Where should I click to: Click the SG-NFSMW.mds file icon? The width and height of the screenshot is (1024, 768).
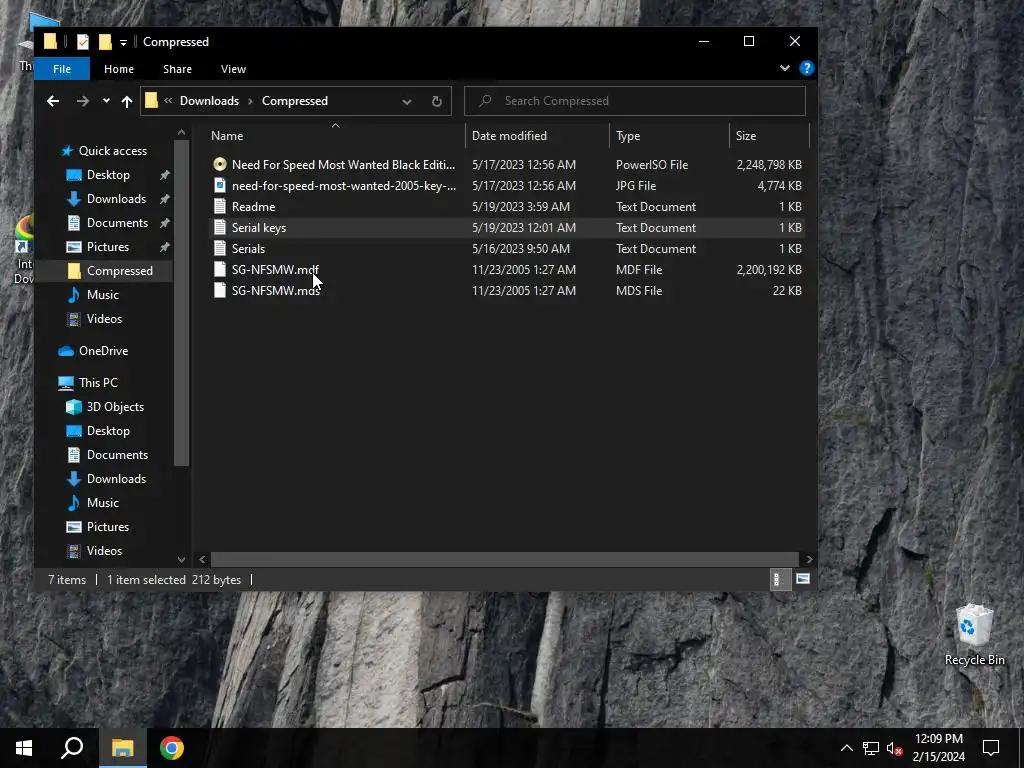pyautogui.click(x=220, y=290)
